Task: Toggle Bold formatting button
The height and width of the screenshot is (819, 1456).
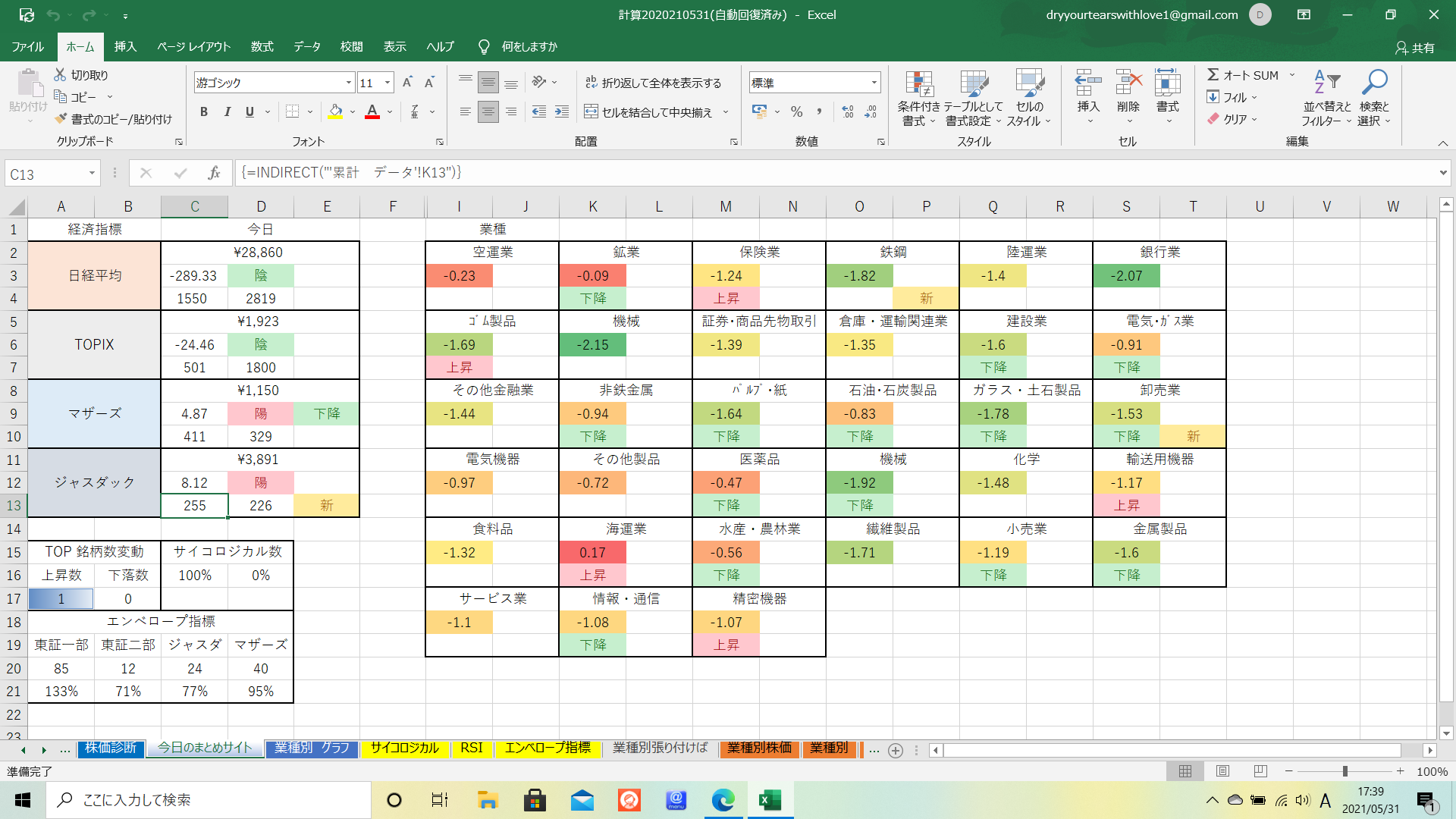Action: tap(203, 112)
